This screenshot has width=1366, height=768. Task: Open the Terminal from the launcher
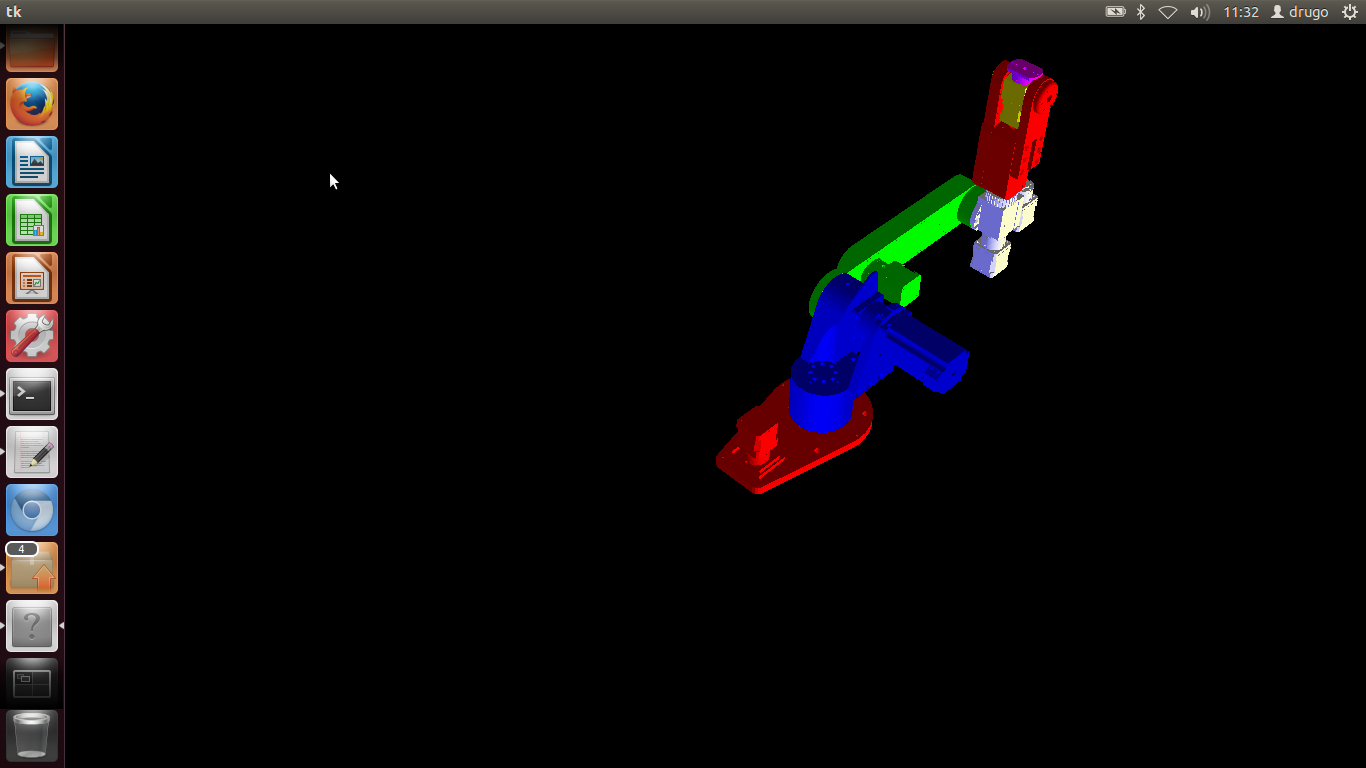tap(32, 394)
